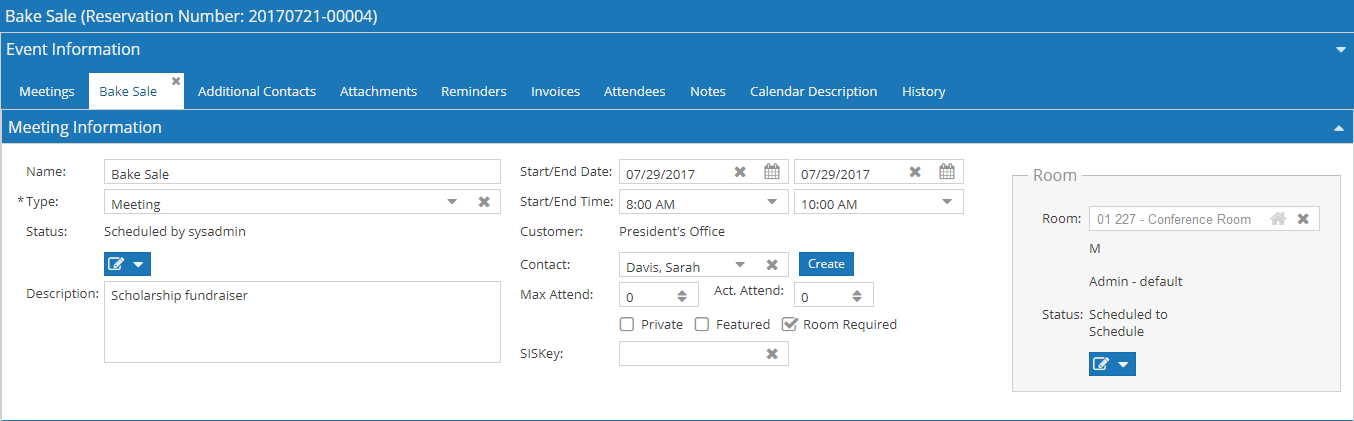Close the Bake Sale tab

[x=176, y=80]
